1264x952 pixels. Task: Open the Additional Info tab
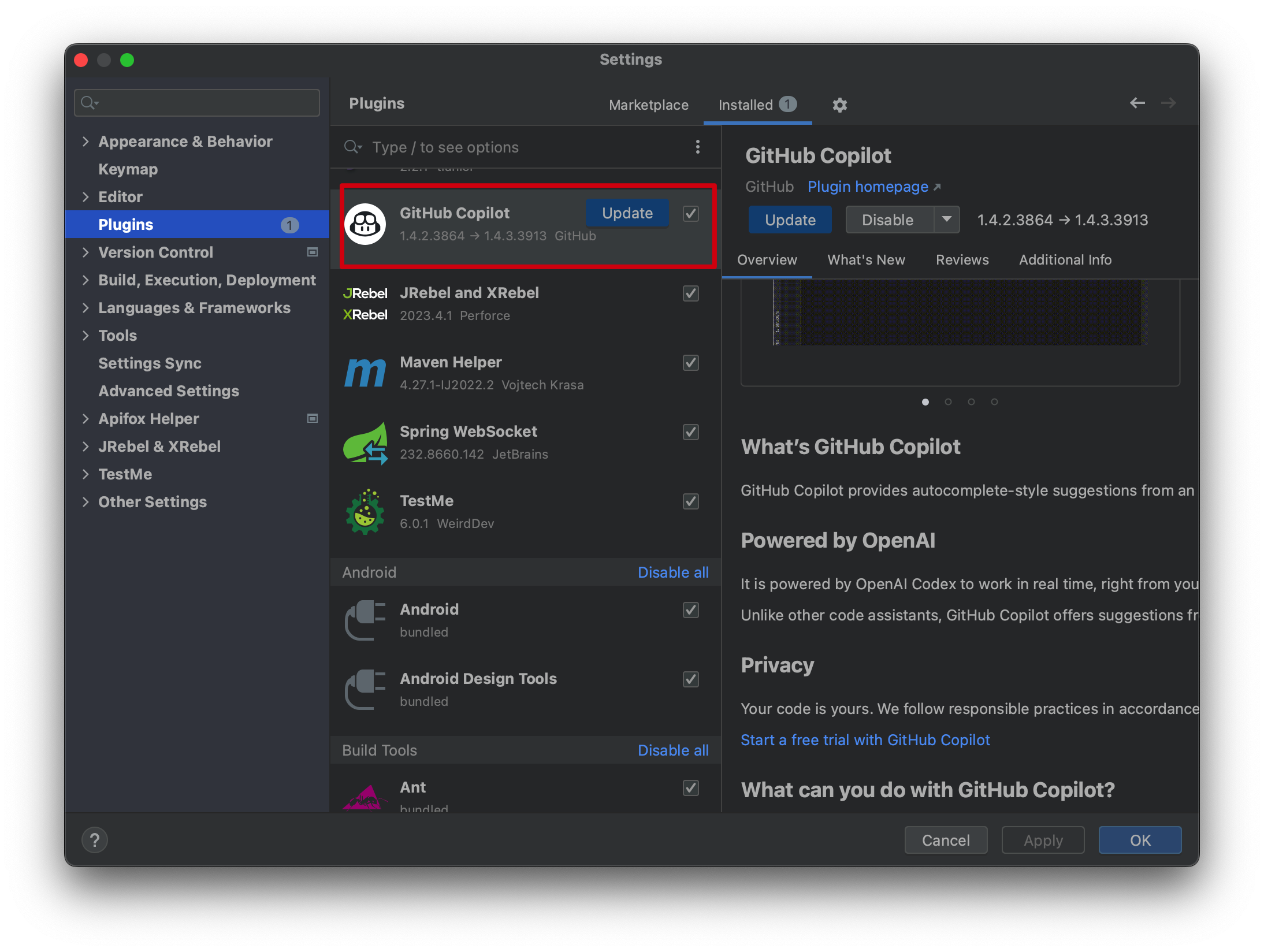pos(1065,260)
